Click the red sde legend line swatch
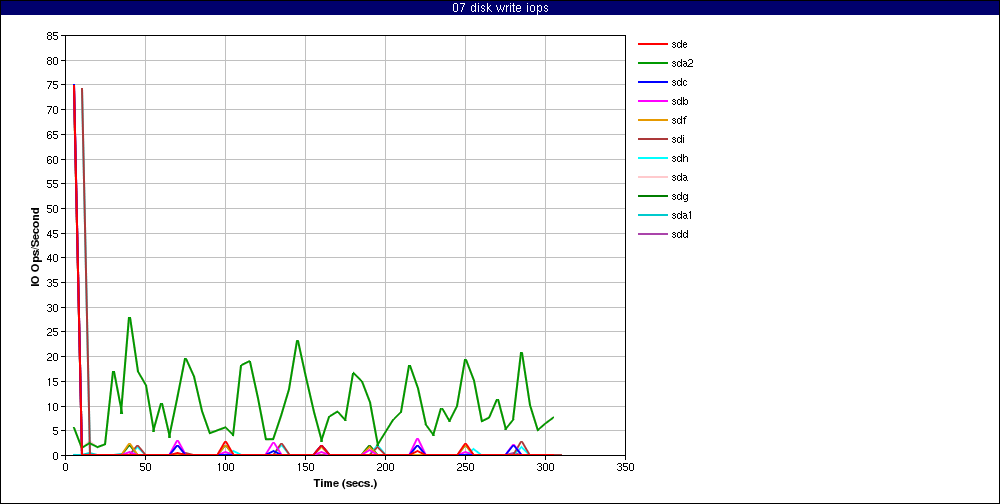 click(x=652, y=45)
